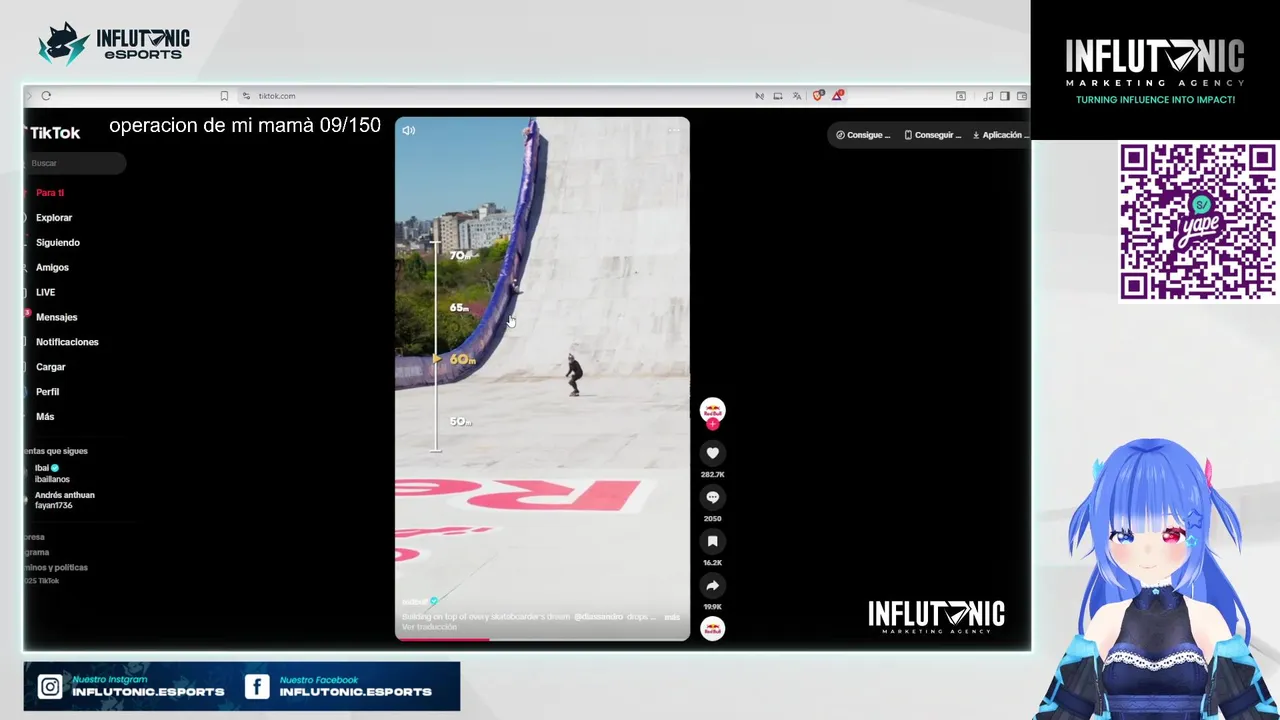Screen dimensions: 1280x720
Task: Open followed account Ibai ibaillanos
Action: [x=52, y=473]
